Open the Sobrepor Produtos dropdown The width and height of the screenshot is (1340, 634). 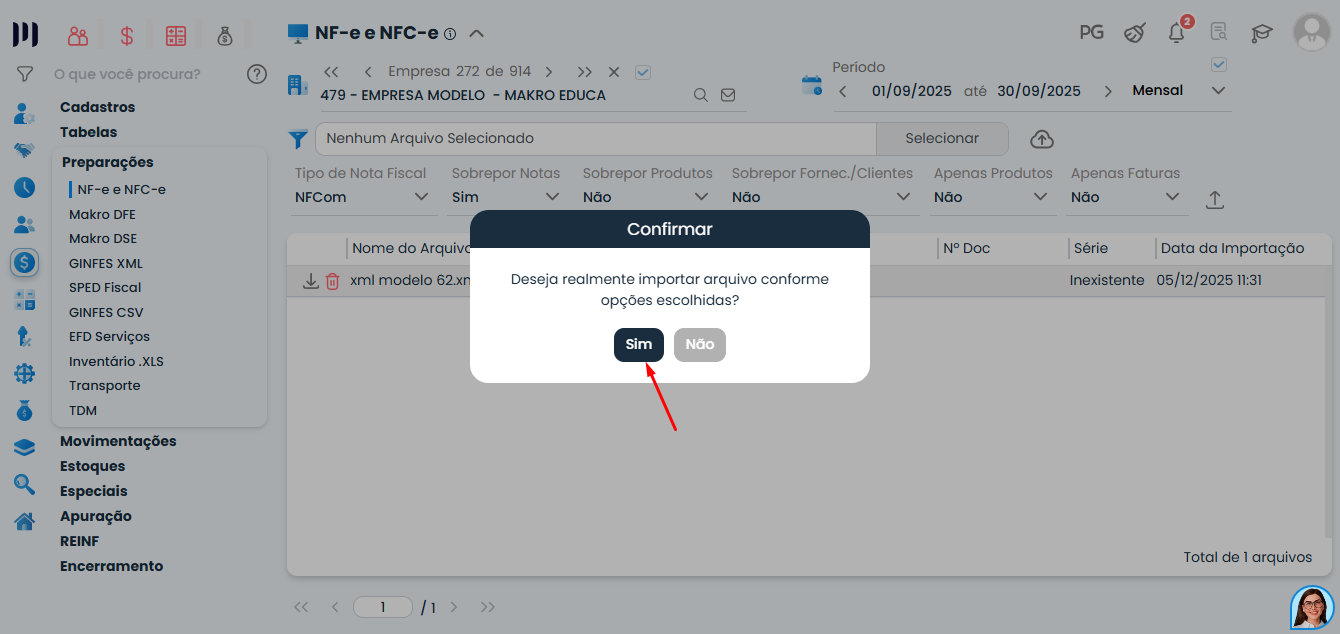click(x=648, y=197)
